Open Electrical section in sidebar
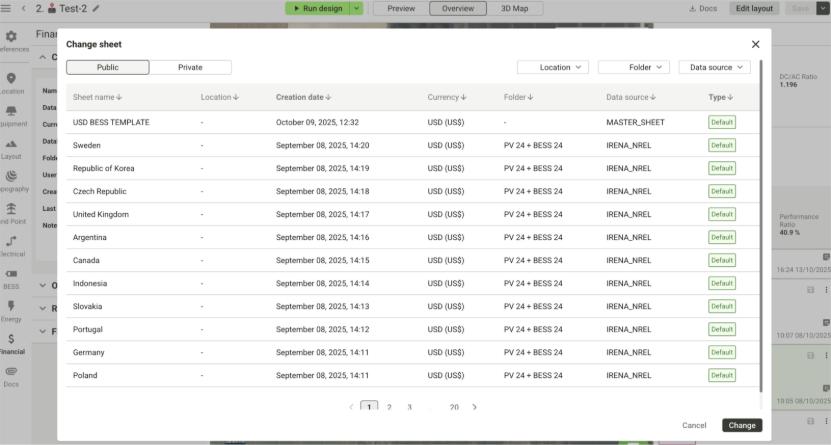The height and width of the screenshot is (445, 831). [11, 246]
